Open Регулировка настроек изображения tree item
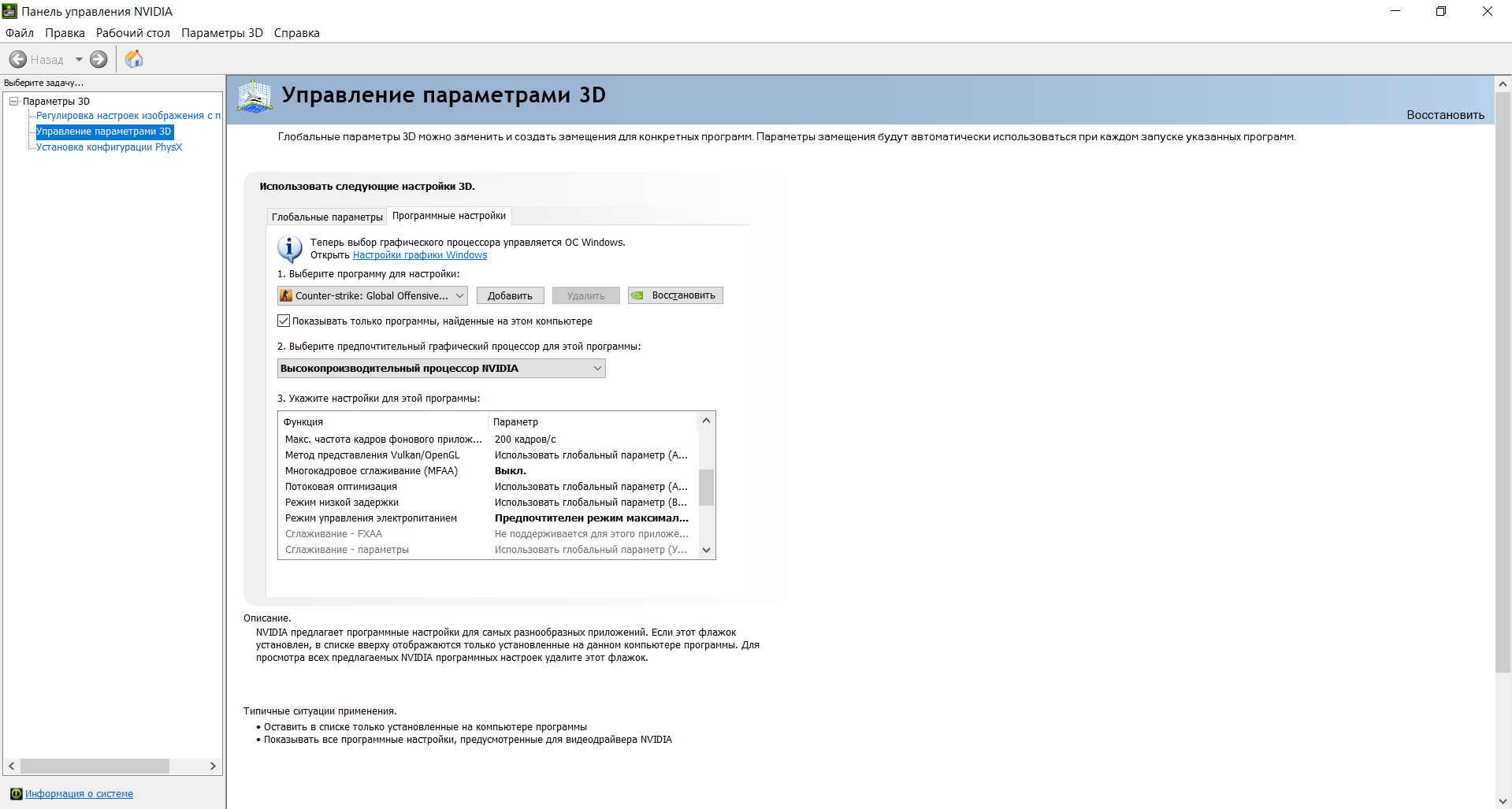Viewport: 1512px width, 809px height. click(x=128, y=116)
